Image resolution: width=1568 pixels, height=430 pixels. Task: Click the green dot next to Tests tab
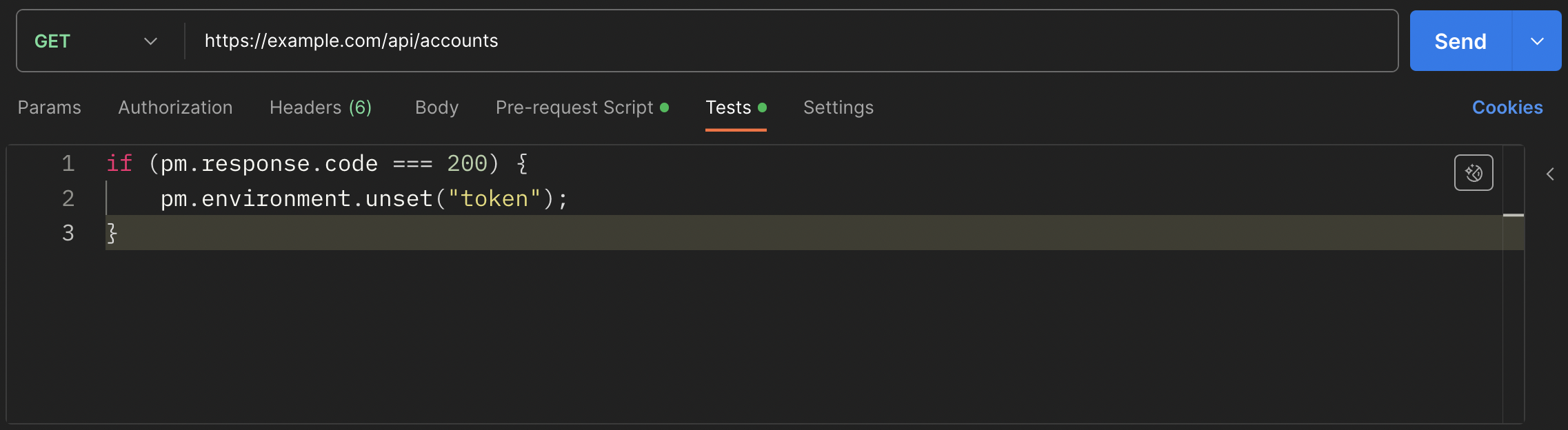763,107
